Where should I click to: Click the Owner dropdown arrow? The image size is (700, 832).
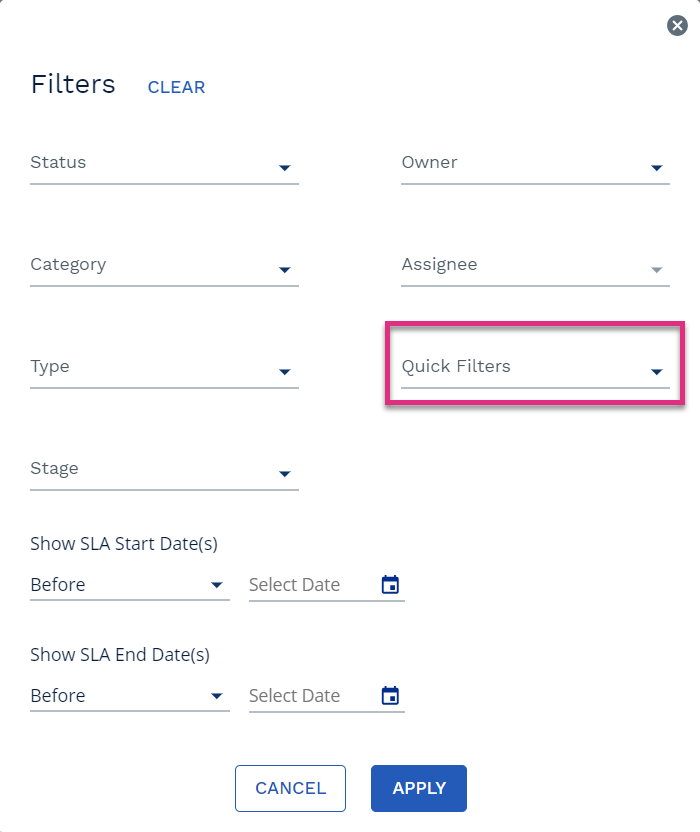656,168
